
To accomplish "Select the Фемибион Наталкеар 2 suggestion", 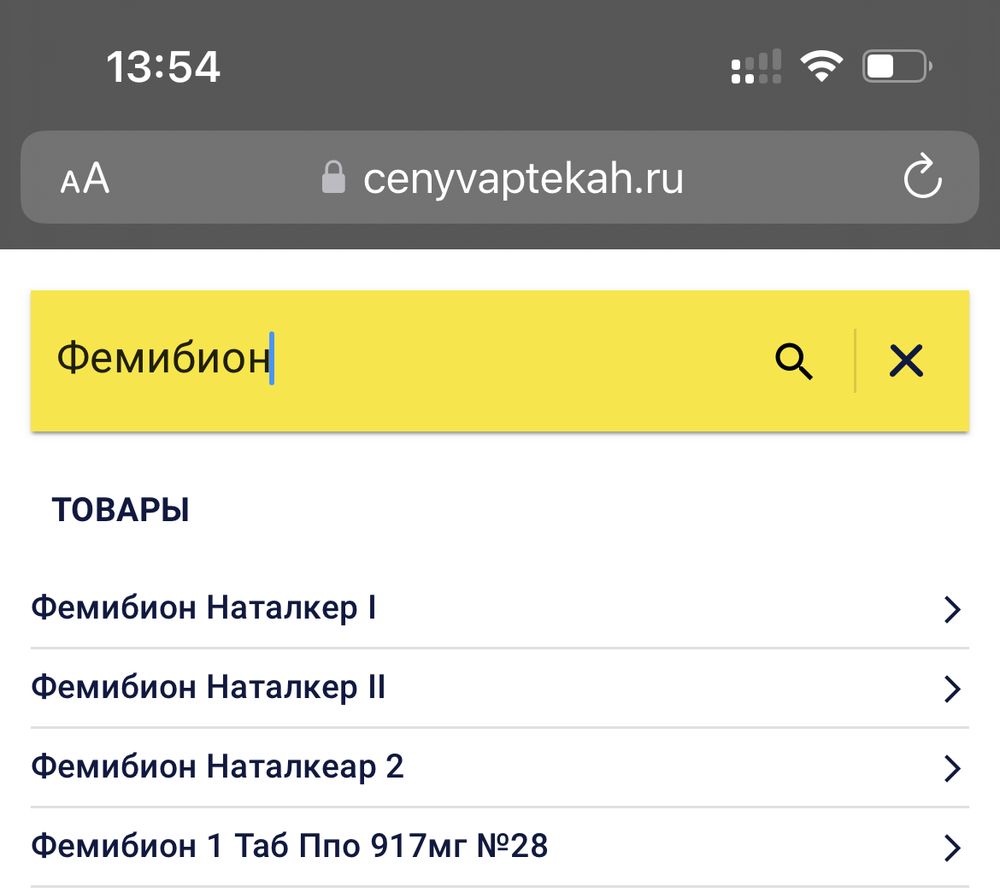I will point(218,768).
